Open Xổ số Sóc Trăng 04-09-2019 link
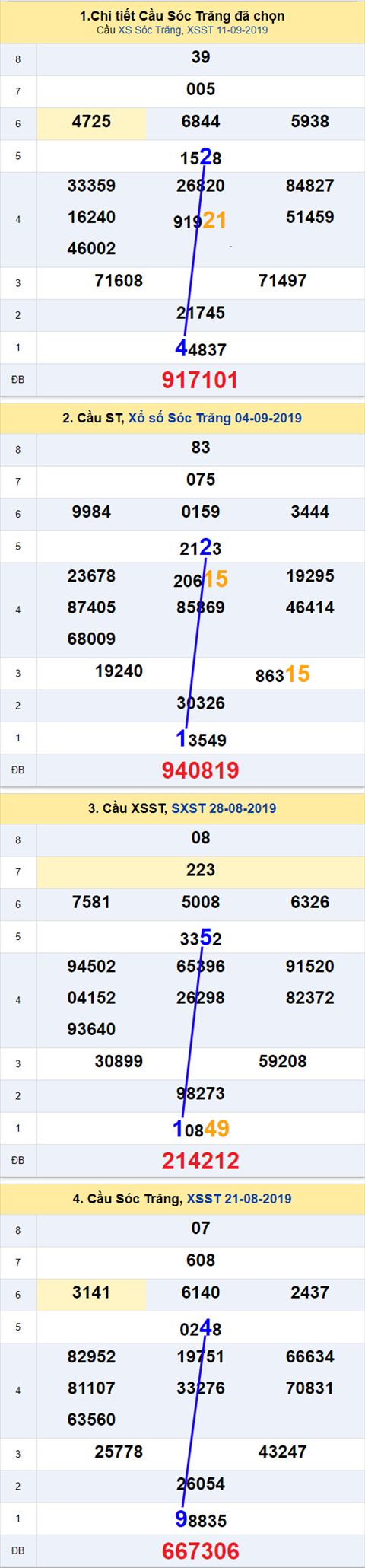 click(215, 418)
